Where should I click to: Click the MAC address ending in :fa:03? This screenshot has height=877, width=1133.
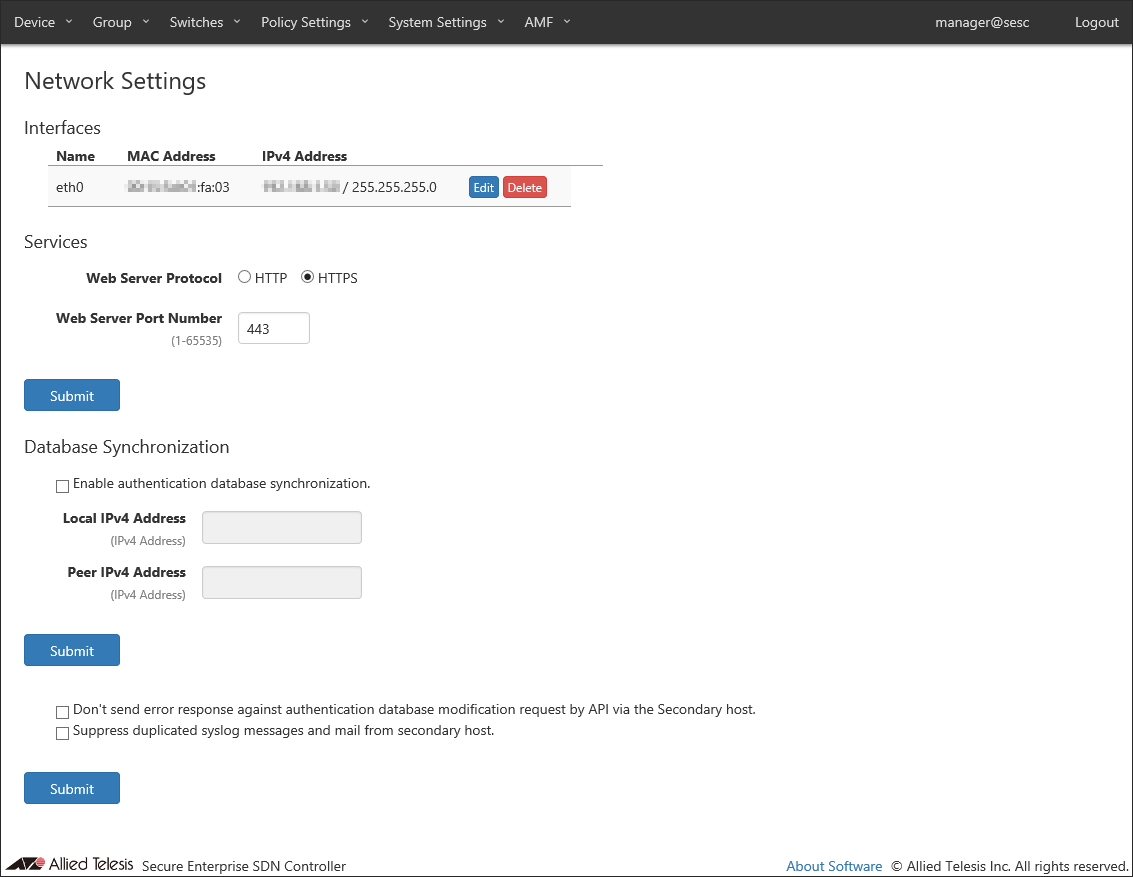coord(178,187)
